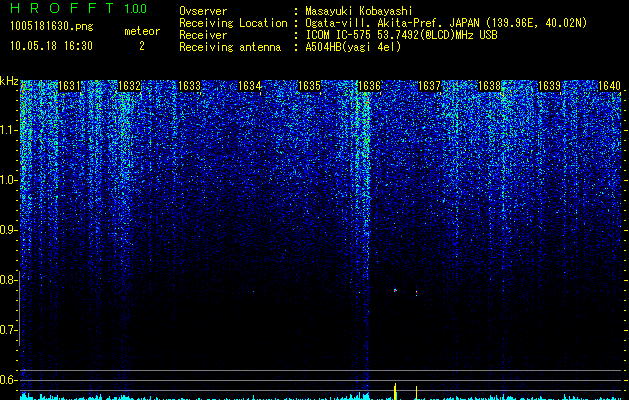Click the version number 1.0.0
This screenshot has height=400, width=629.
[135, 9]
